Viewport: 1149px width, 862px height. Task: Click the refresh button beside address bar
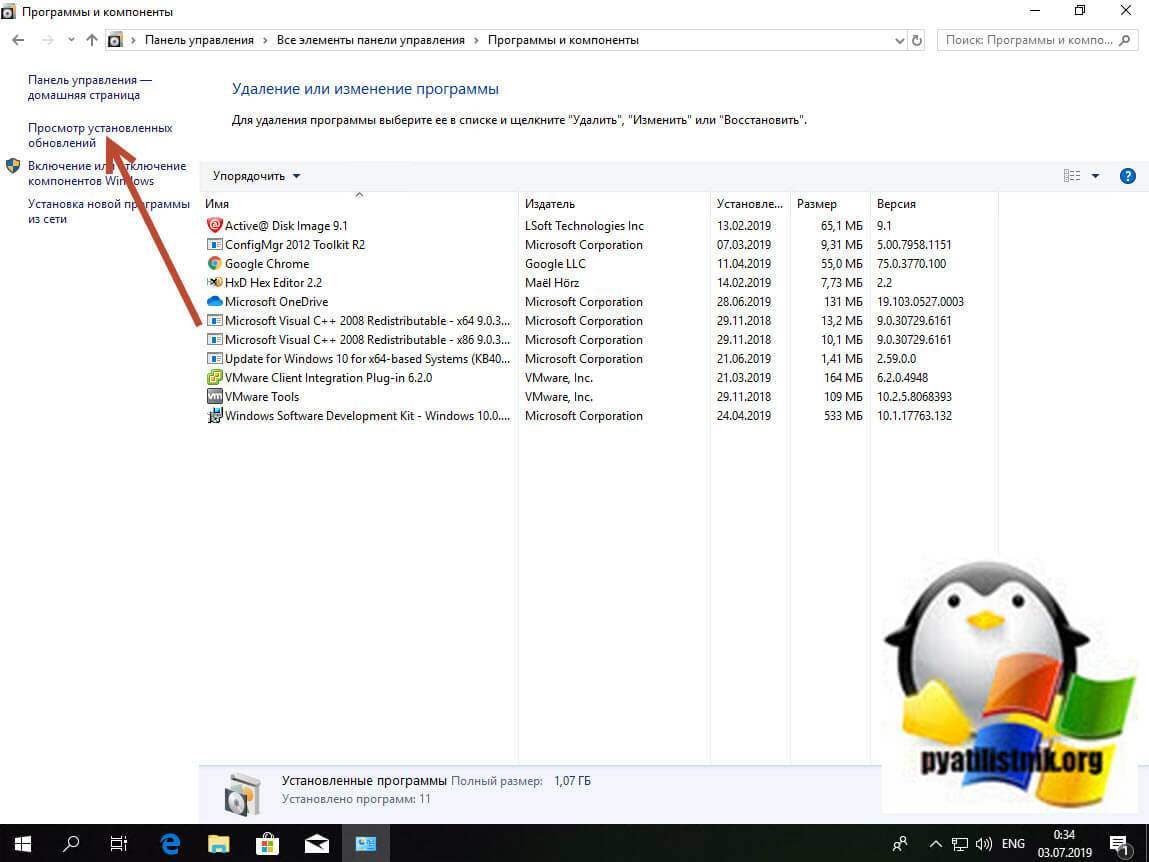coord(918,41)
